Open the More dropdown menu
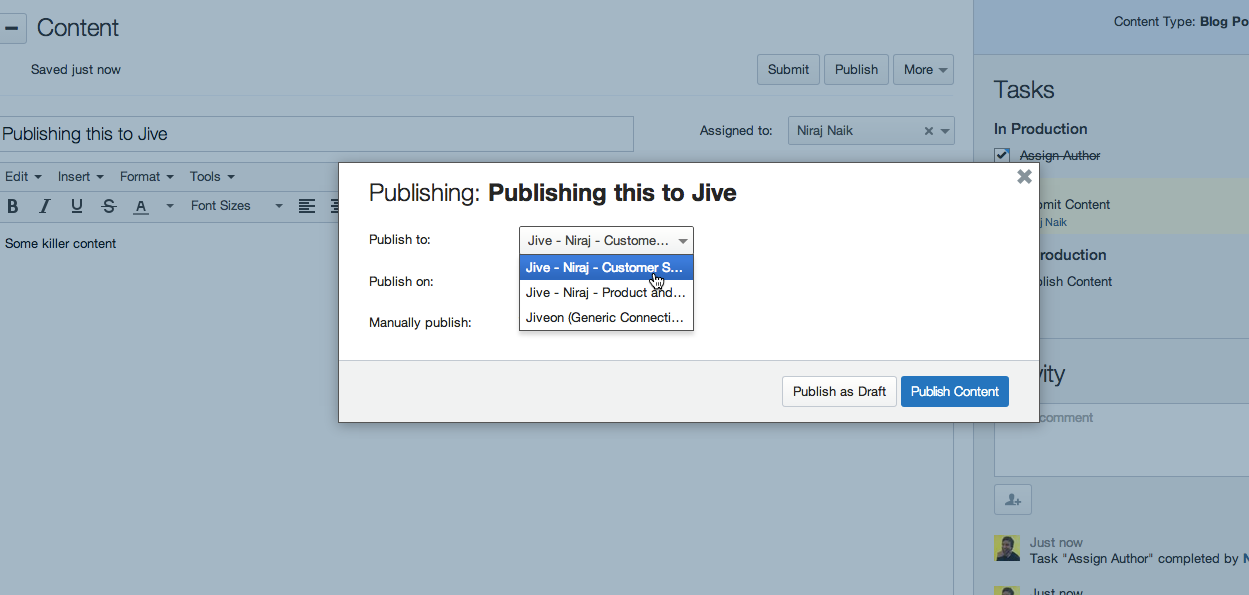1249x595 pixels. tap(923, 69)
